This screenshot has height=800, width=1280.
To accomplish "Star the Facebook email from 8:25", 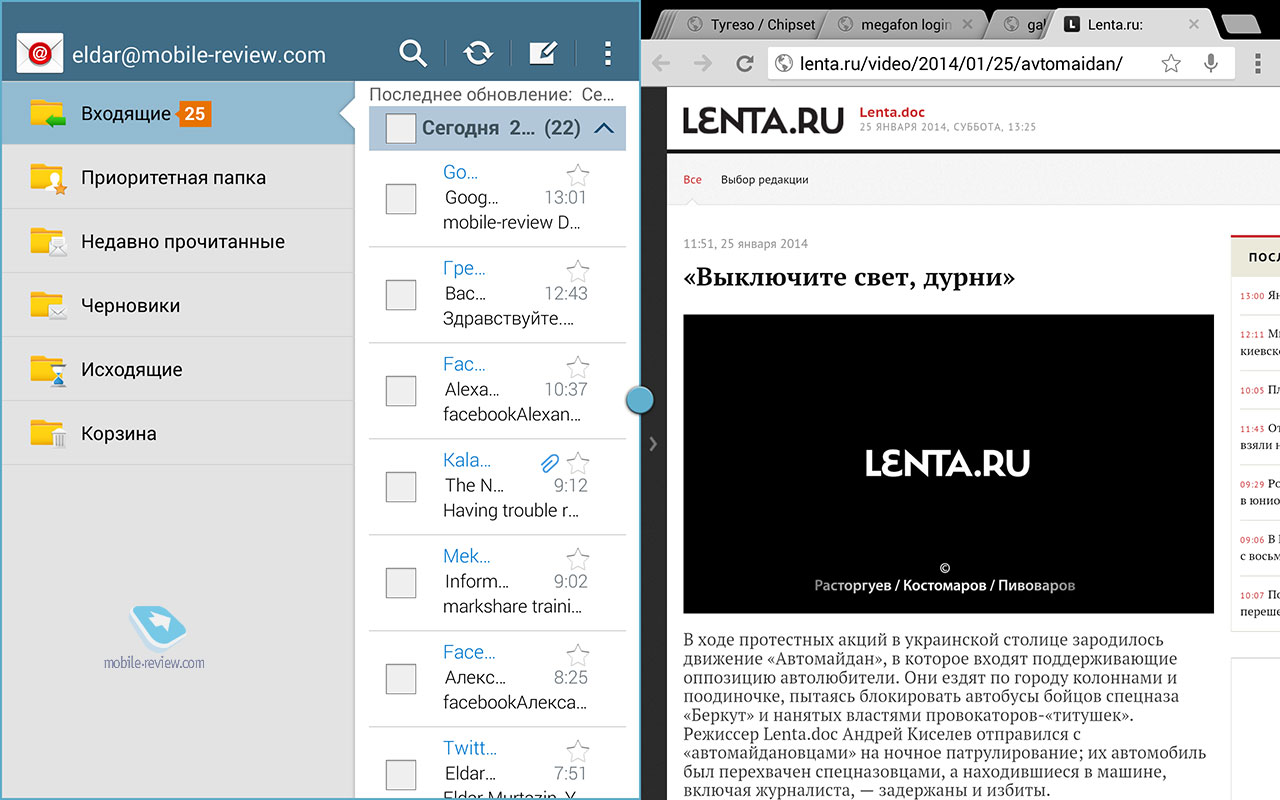I will pyautogui.click(x=578, y=655).
